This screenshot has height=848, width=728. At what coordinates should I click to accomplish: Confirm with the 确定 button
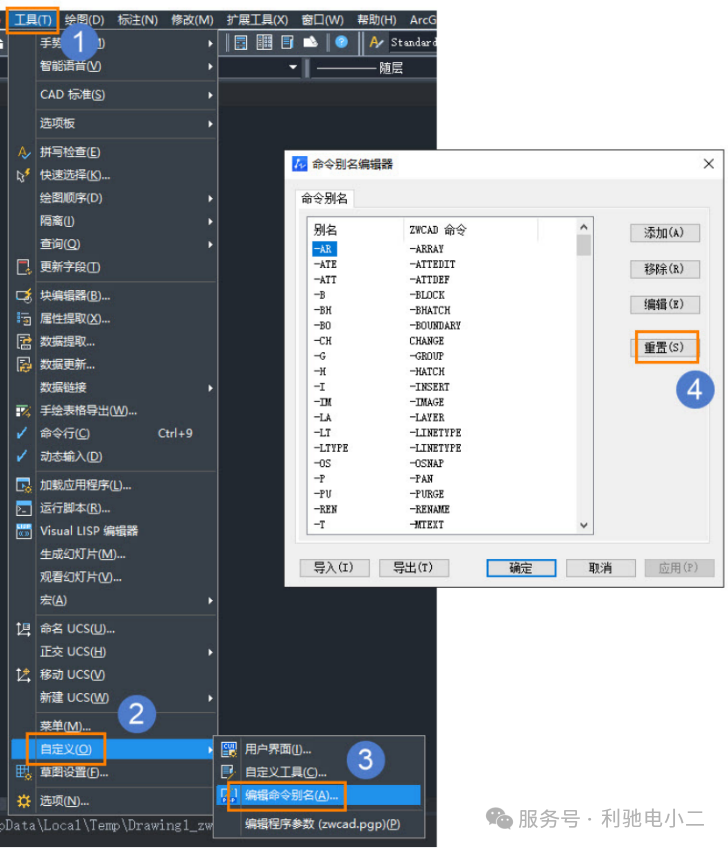521,568
